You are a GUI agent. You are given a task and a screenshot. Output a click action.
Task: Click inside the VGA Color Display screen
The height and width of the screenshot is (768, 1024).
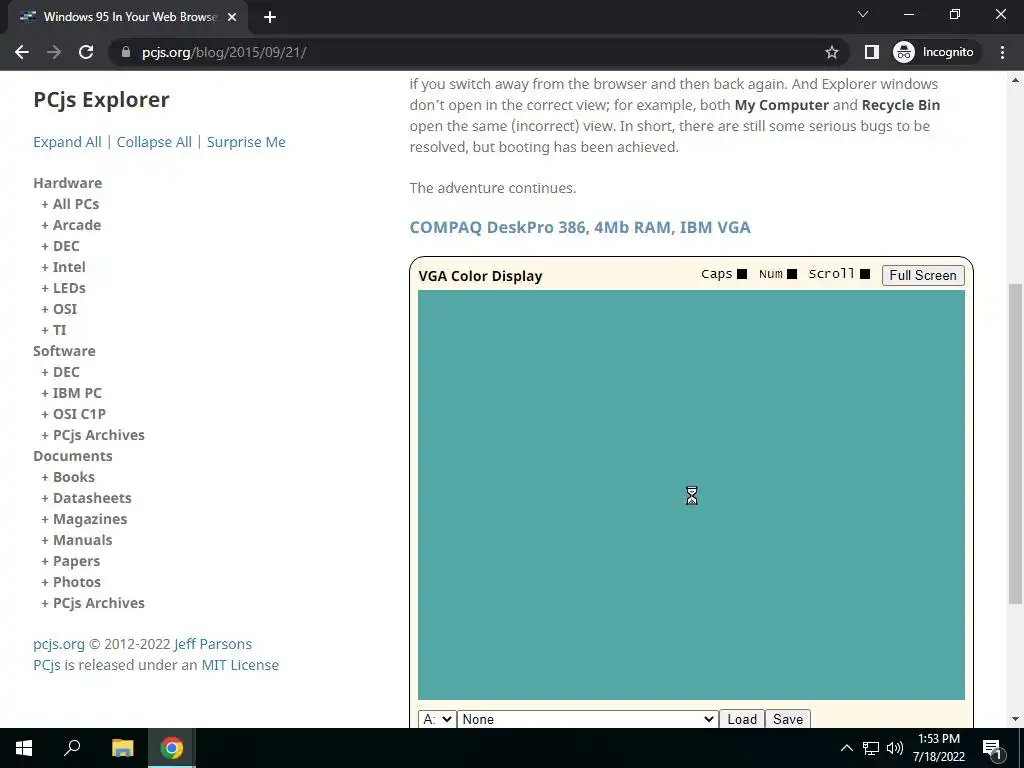[x=691, y=495]
